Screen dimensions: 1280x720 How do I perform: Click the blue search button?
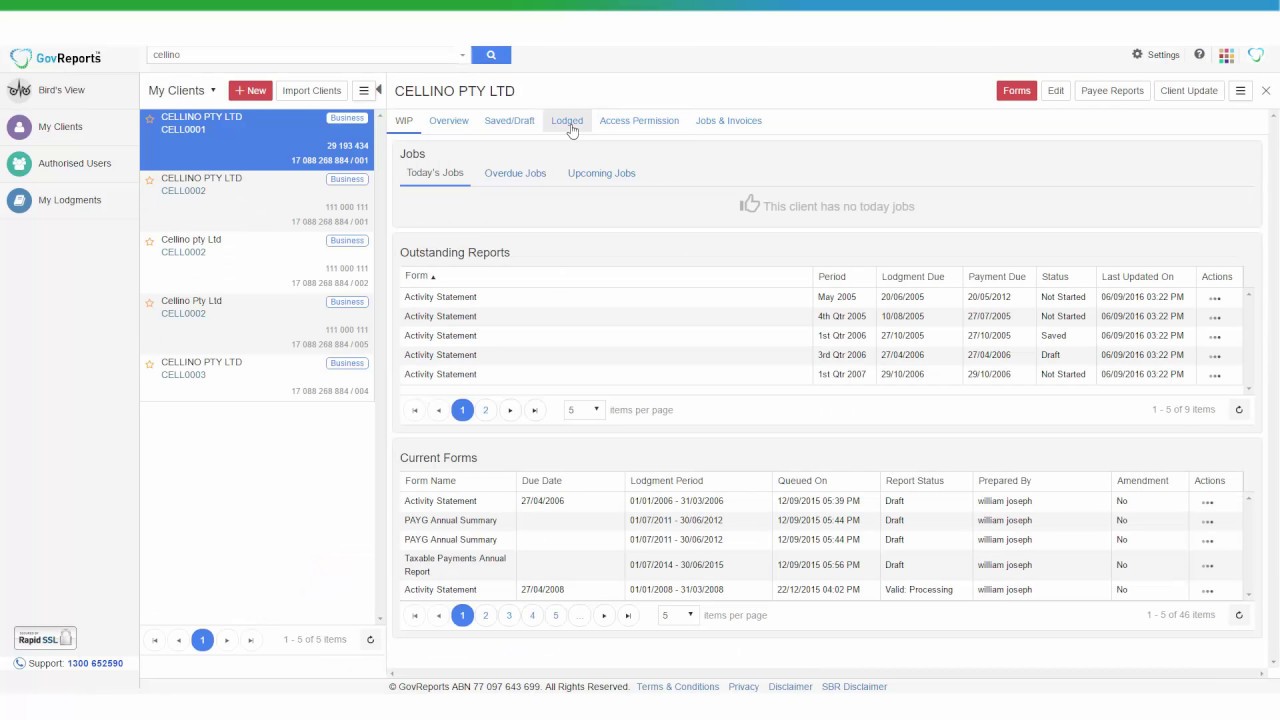491,55
